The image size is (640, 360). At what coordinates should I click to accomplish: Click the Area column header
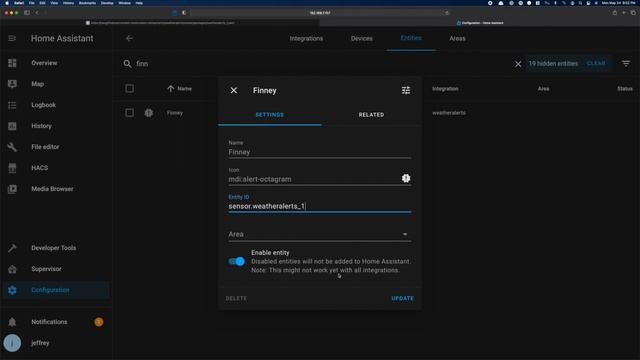pos(543,89)
